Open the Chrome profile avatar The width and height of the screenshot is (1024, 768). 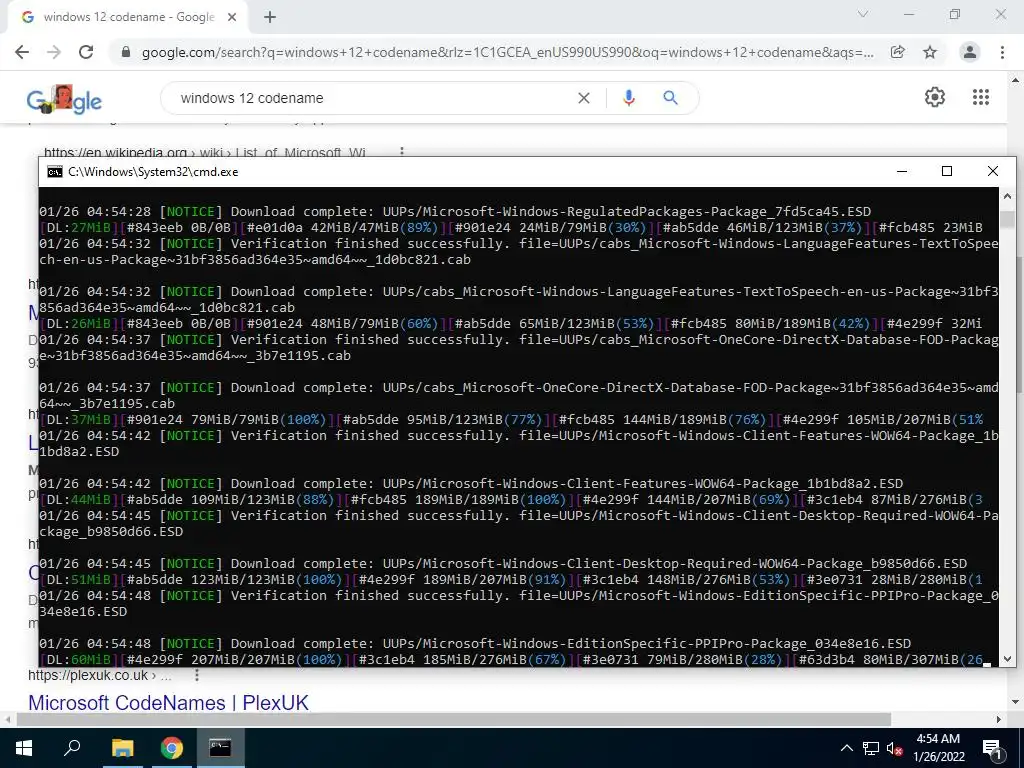(970, 52)
